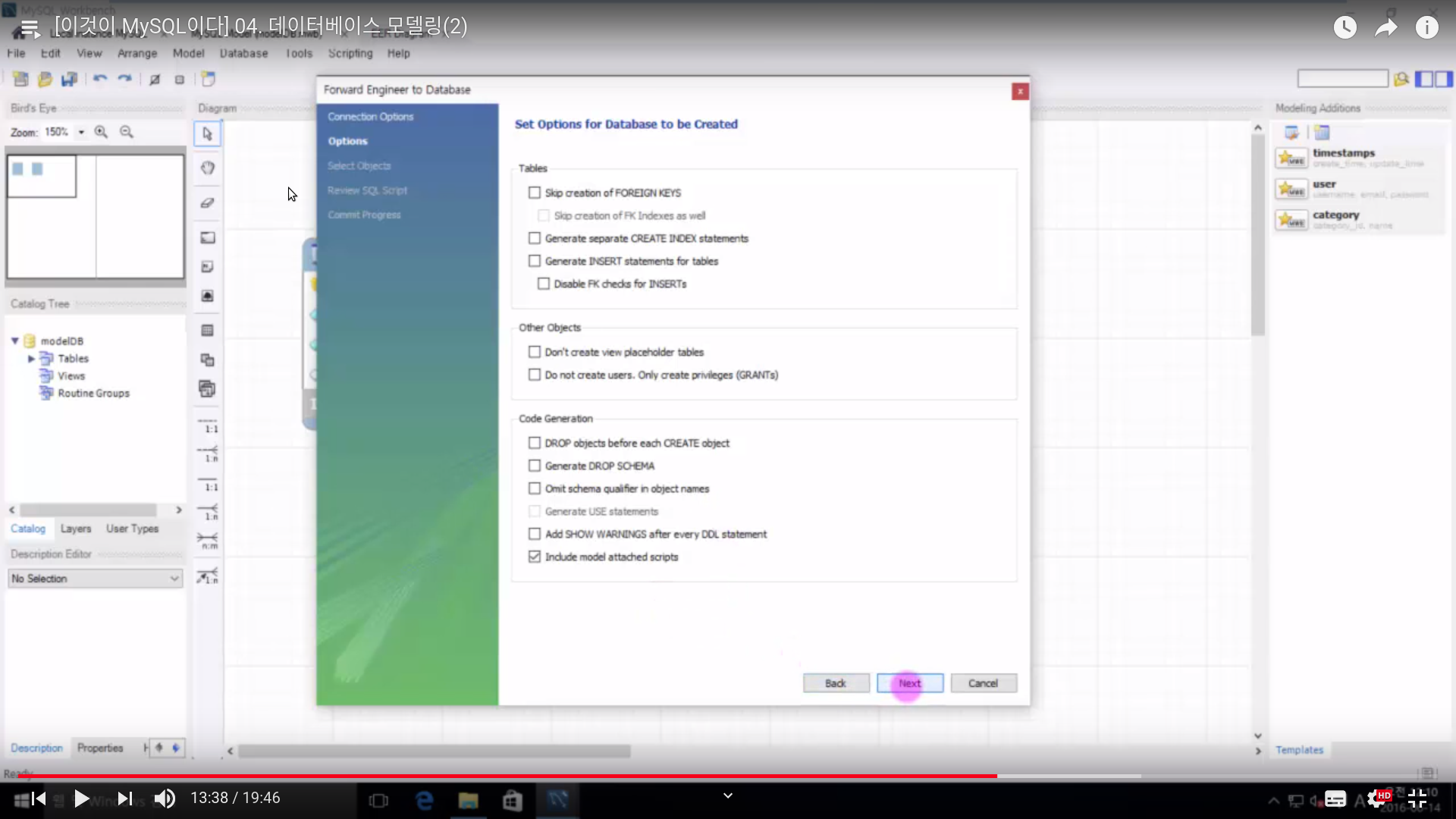Screen dimensions: 1456x819
Task: Select the place new table tool
Action: pos(207,331)
